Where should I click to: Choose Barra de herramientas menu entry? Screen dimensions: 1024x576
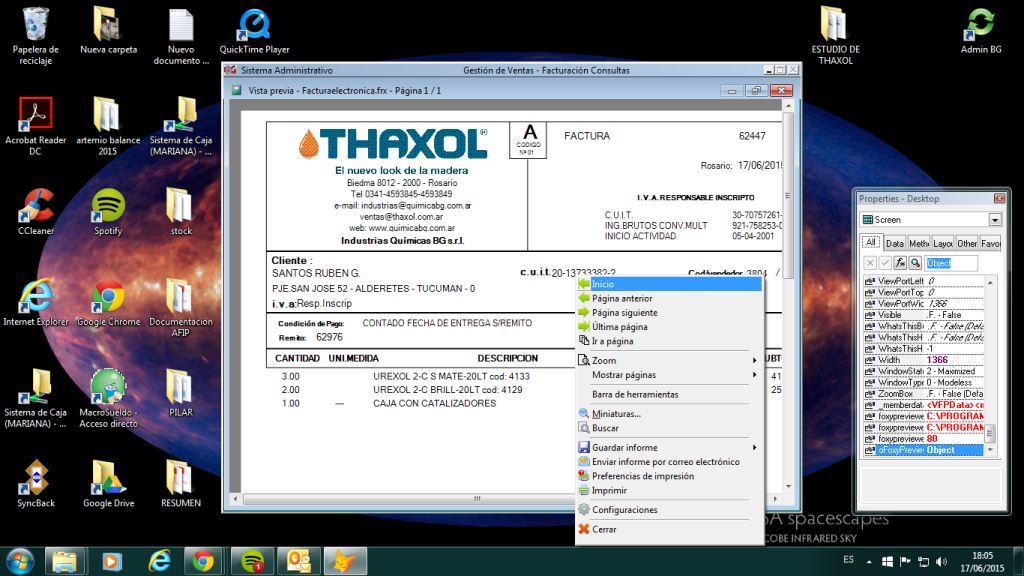click(669, 394)
